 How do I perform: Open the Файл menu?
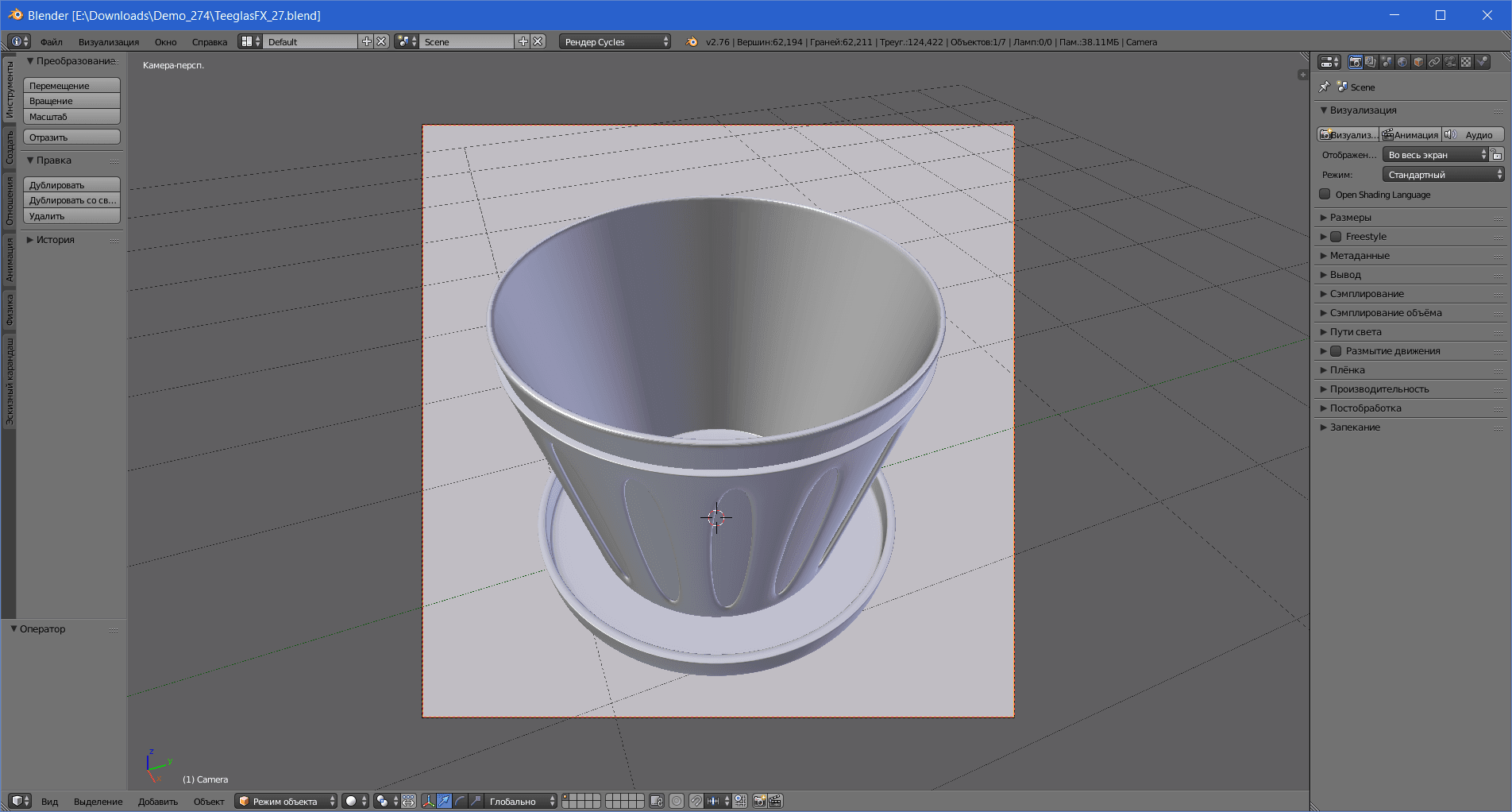(x=51, y=42)
